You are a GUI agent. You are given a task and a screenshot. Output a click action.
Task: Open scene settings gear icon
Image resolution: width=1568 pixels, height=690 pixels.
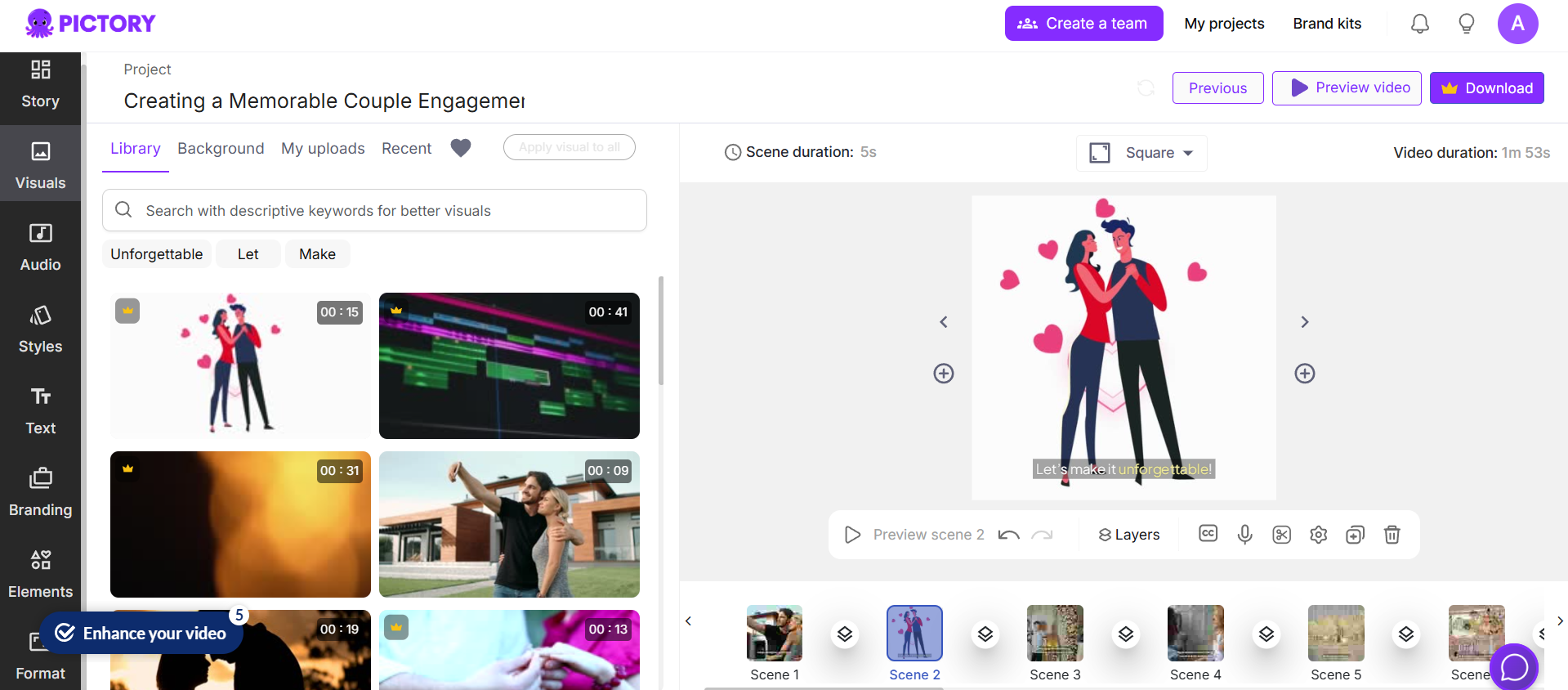1318,535
